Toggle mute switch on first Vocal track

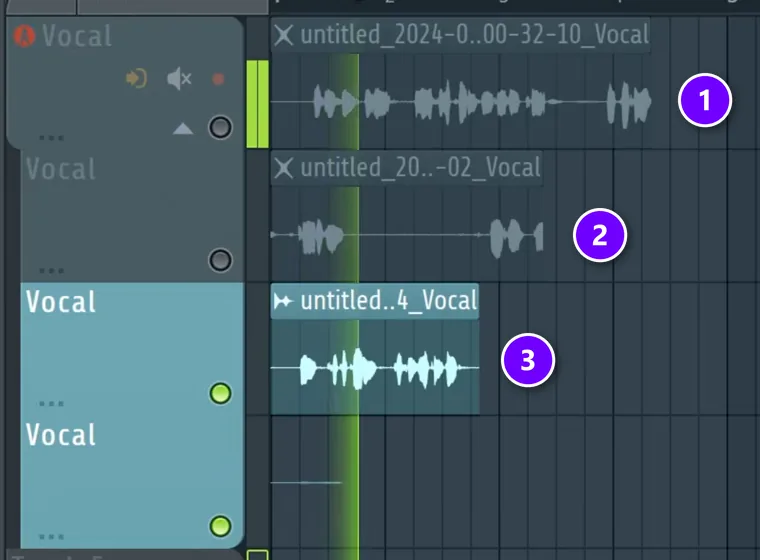(220, 128)
